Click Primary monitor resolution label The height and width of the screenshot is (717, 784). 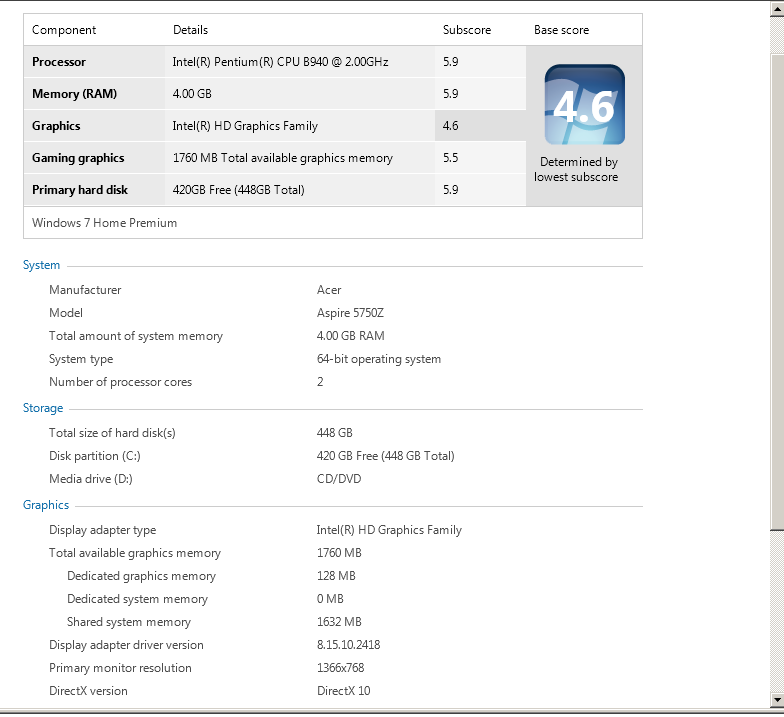click(x=120, y=668)
